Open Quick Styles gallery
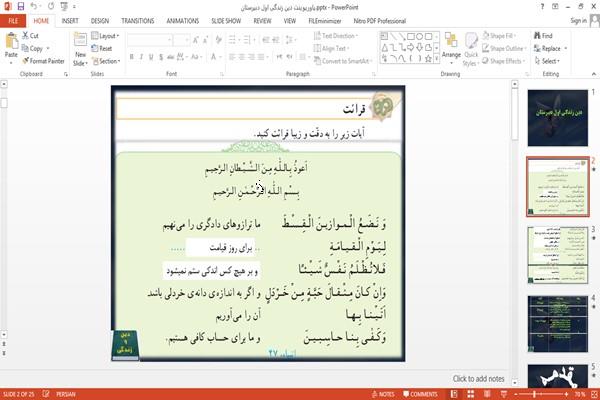Image resolution: width=600 pixels, height=400 pixels. [x=471, y=49]
